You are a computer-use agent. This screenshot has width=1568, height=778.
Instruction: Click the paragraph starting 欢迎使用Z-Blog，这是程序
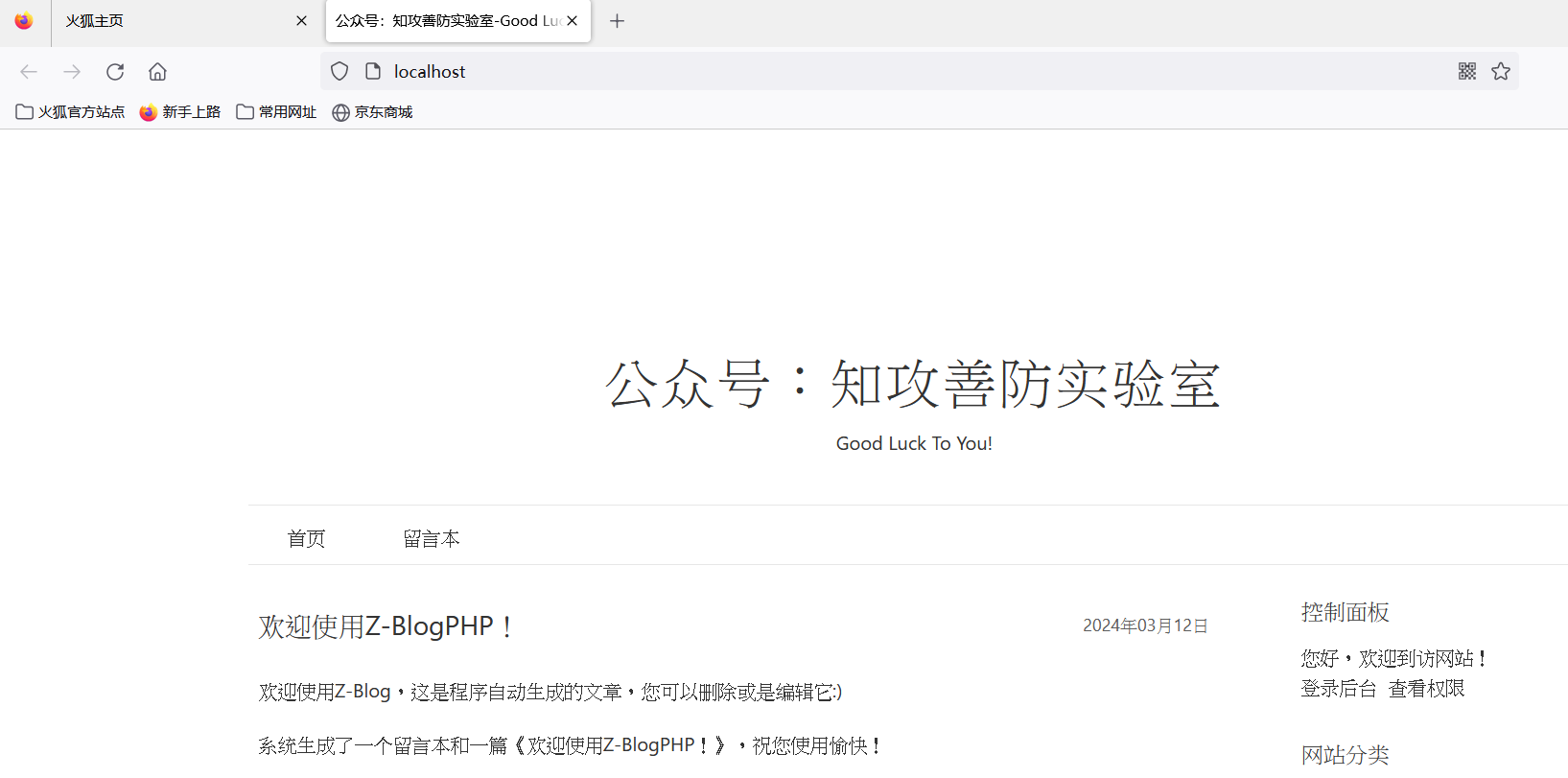[550, 692]
